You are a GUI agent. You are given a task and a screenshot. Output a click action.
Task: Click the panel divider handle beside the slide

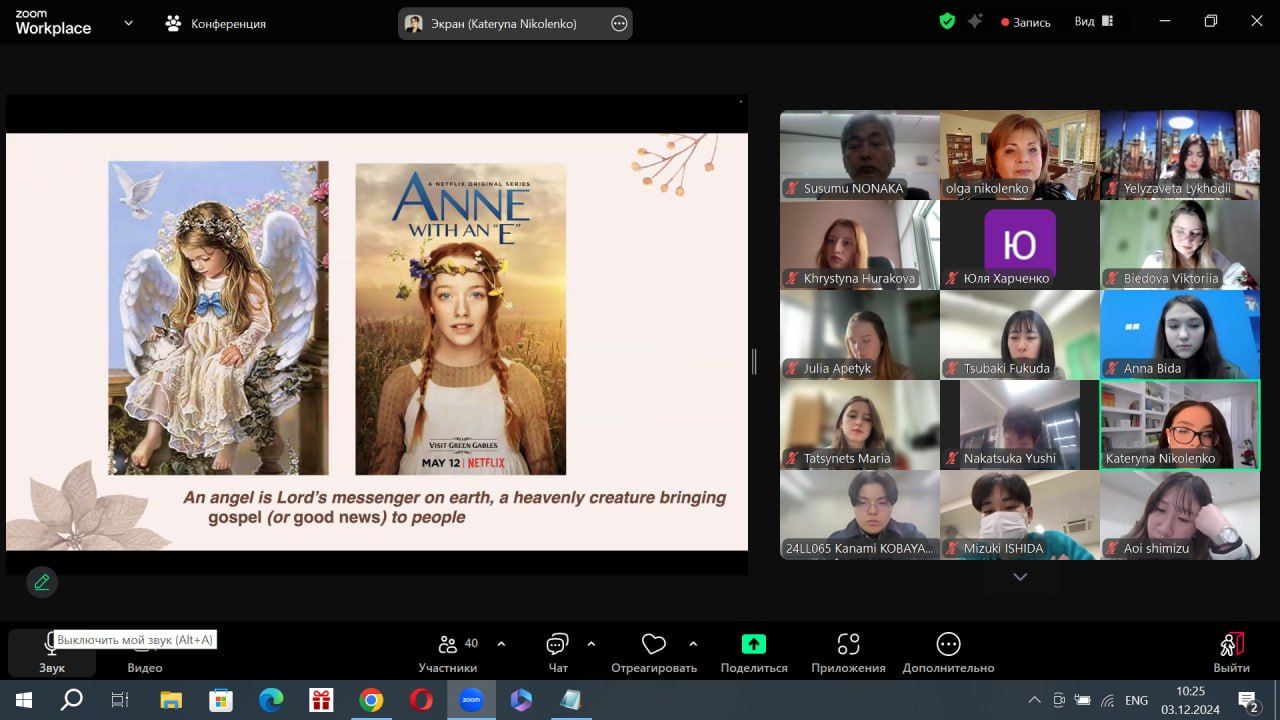(754, 361)
